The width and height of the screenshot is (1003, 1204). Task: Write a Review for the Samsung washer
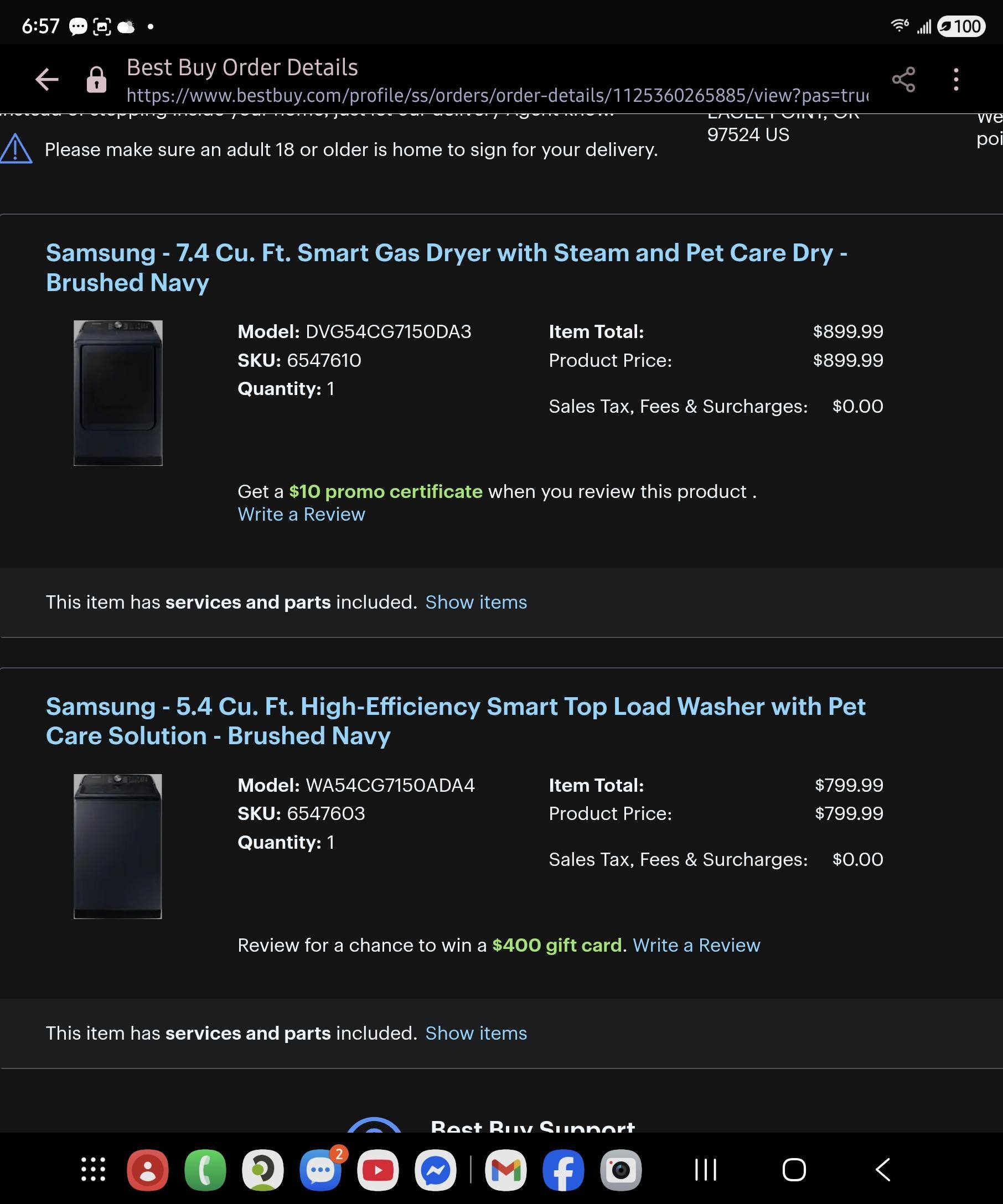tap(696, 945)
